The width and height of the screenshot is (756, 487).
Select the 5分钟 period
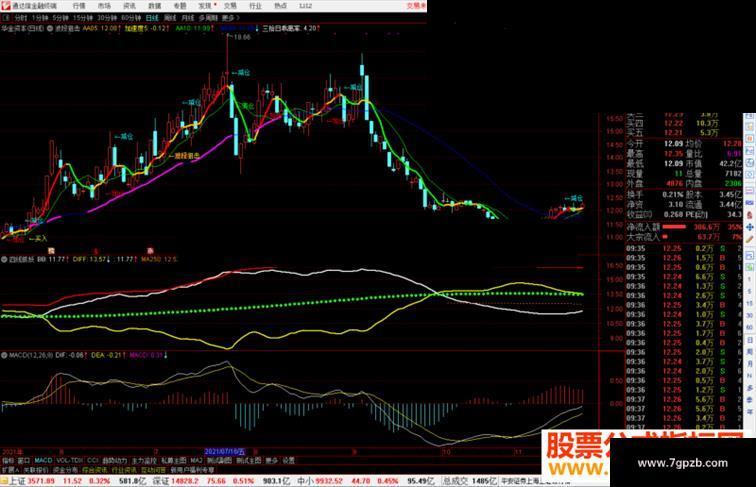[61, 18]
